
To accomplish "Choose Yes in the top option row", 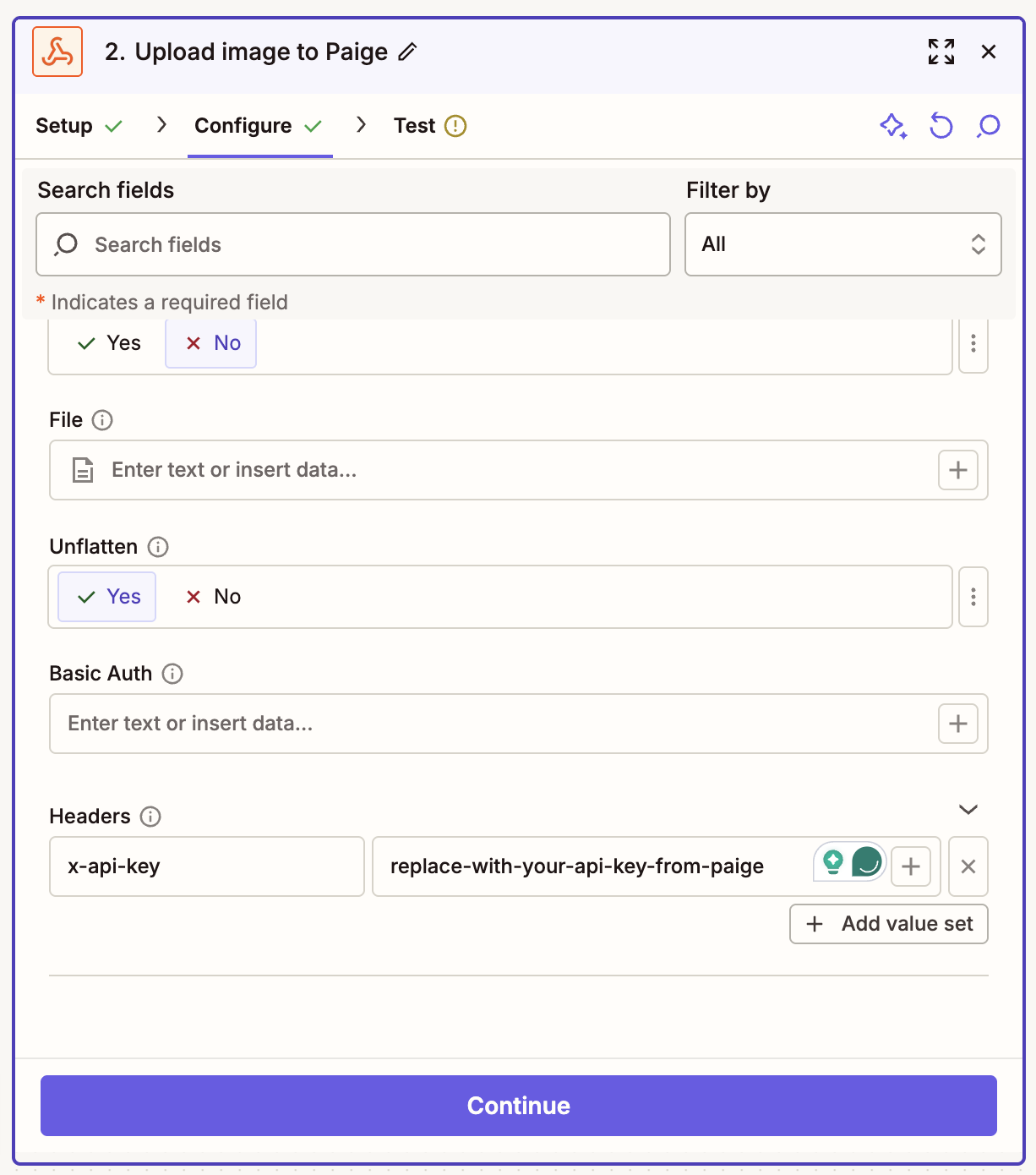I will 107,343.
